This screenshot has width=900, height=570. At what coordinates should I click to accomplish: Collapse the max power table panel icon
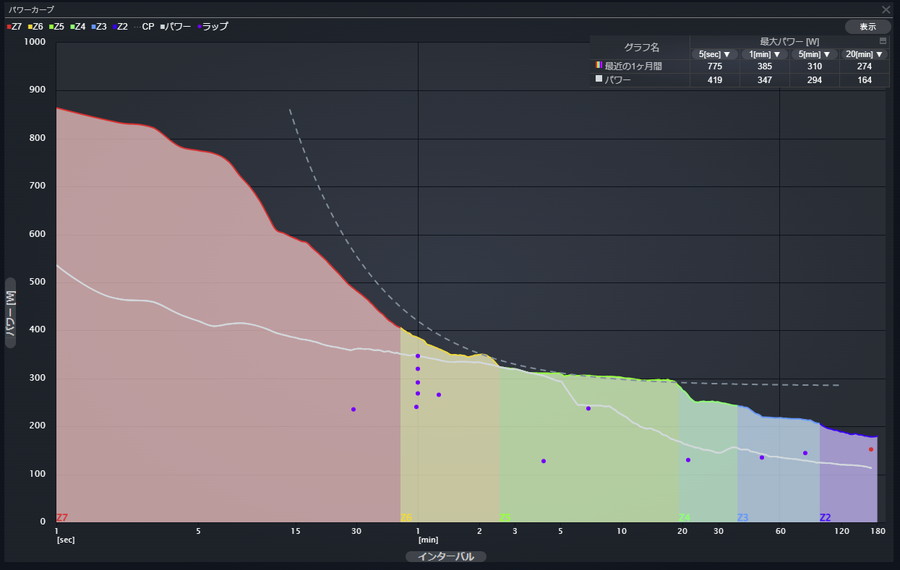pos(883,41)
